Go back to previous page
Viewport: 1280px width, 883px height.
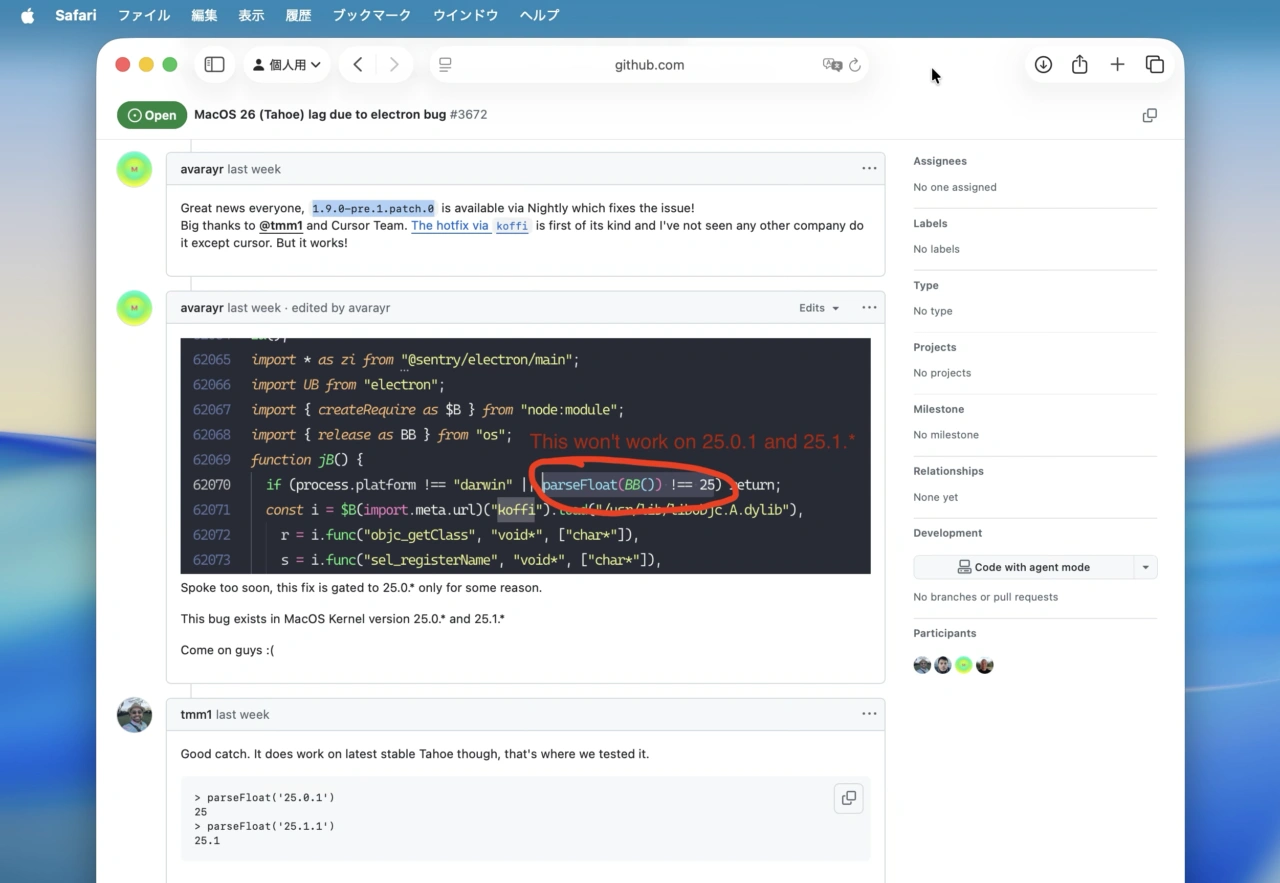357,65
